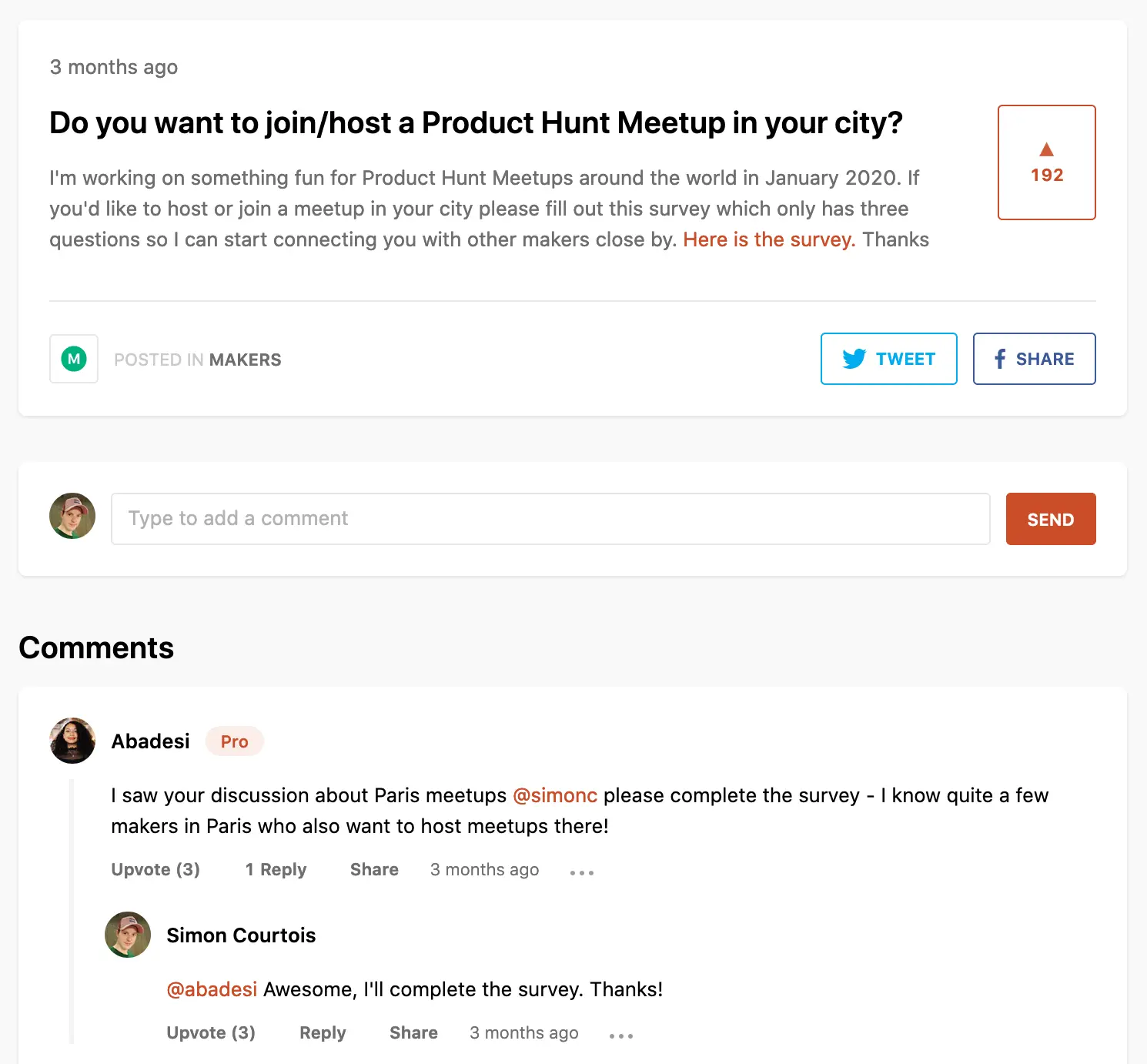Click the green Makers community icon

74,359
